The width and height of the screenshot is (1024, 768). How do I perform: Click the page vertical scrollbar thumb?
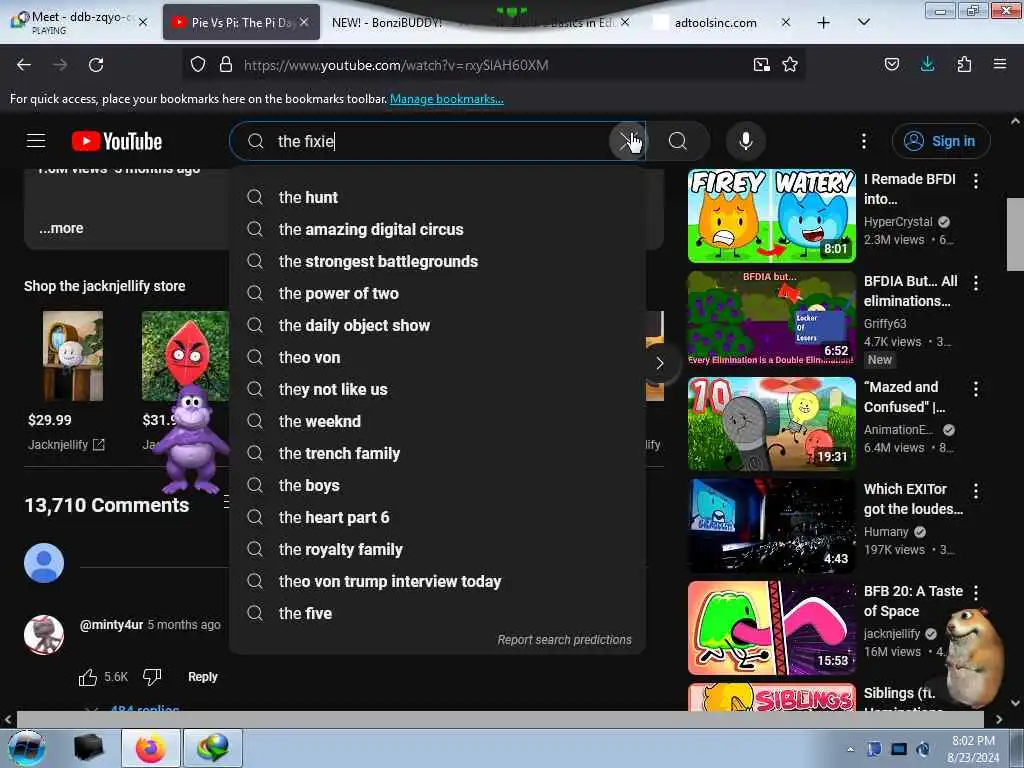pos(1015,234)
